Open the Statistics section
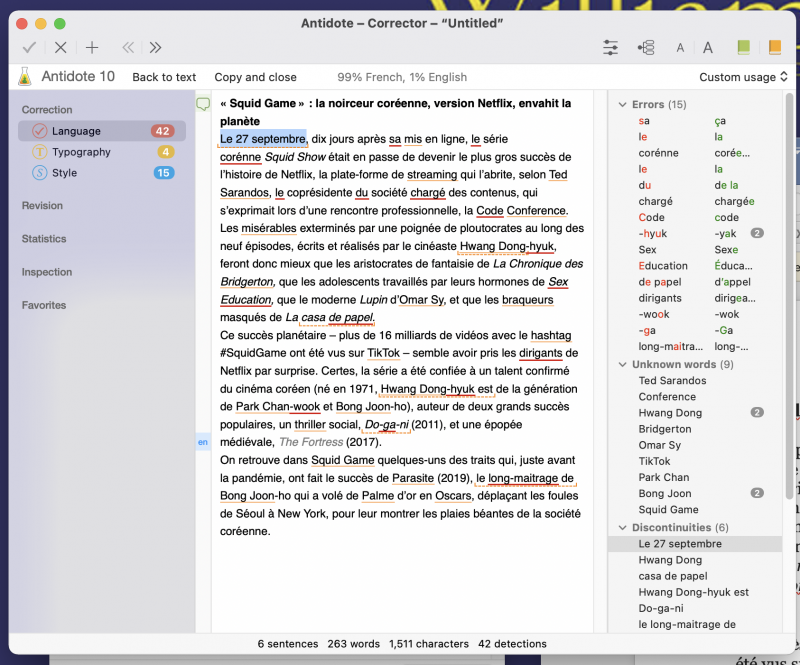The image size is (800, 665). point(44,239)
